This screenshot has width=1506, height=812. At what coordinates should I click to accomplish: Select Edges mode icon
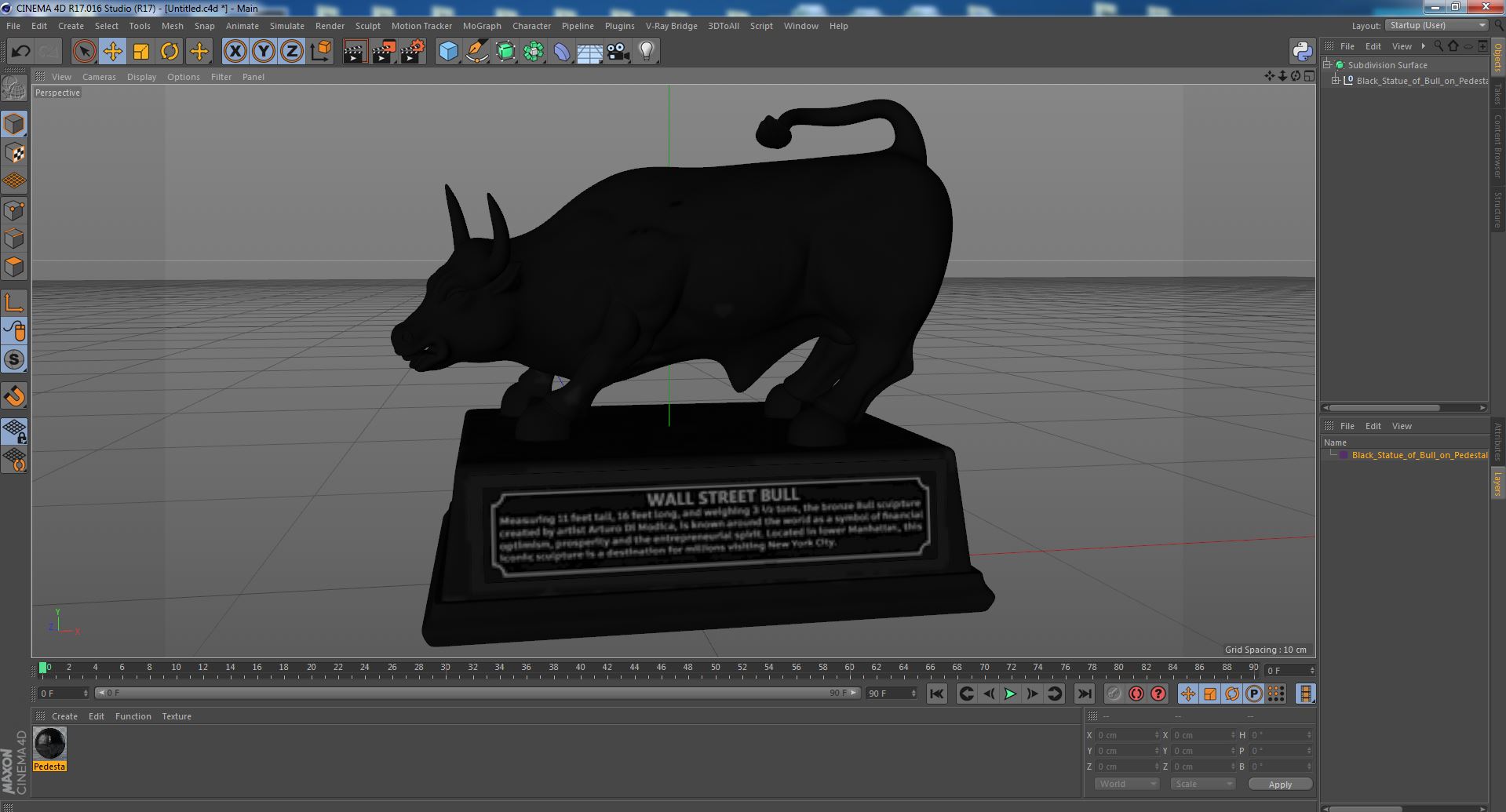click(x=14, y=239)
